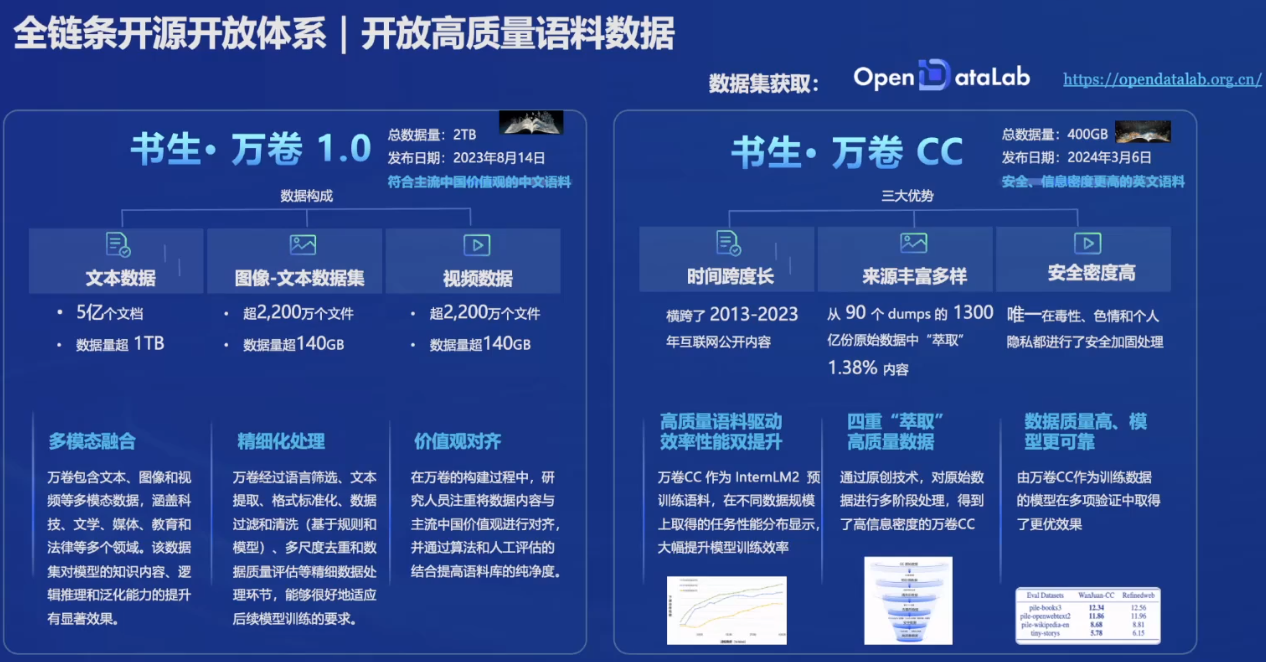
Task: Click 超2,200万个文件 under 图像-文本数据集
Action: coord(298,313)
